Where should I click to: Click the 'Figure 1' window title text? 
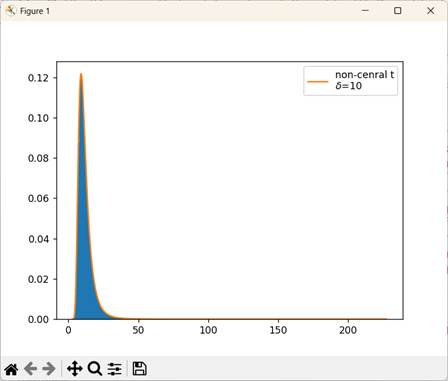35,11
